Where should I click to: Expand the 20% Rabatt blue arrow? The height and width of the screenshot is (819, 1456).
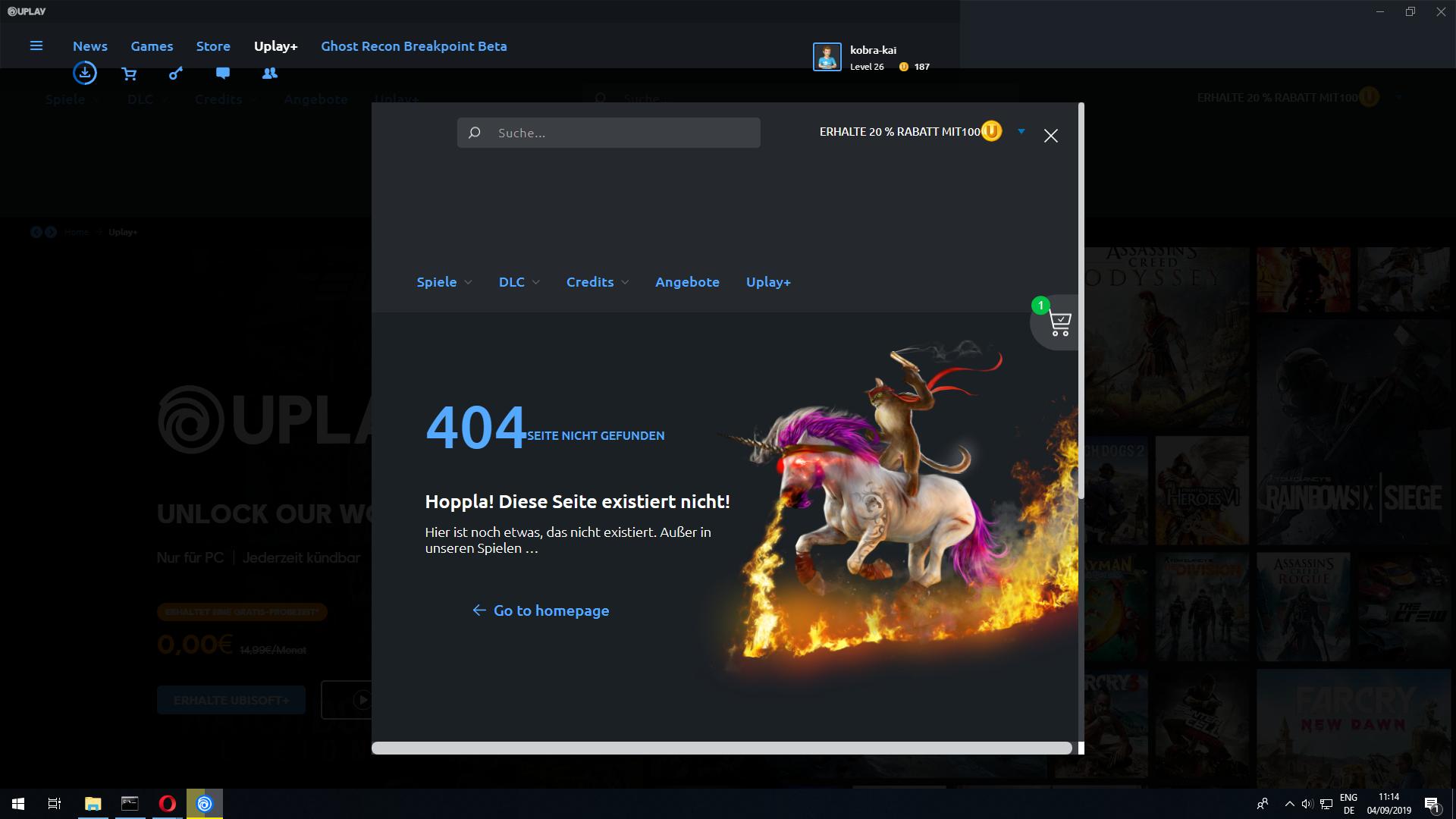1021,132
